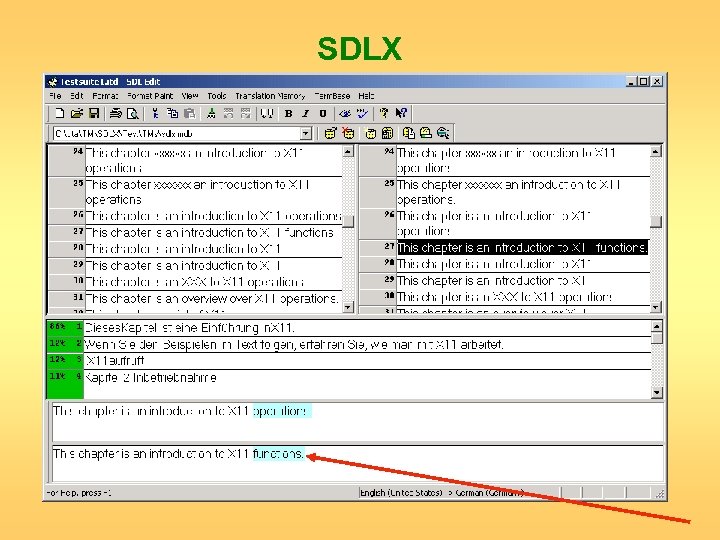Open the TermBase menu
Viewport: 720px width, 540px height.
[332, 96]
